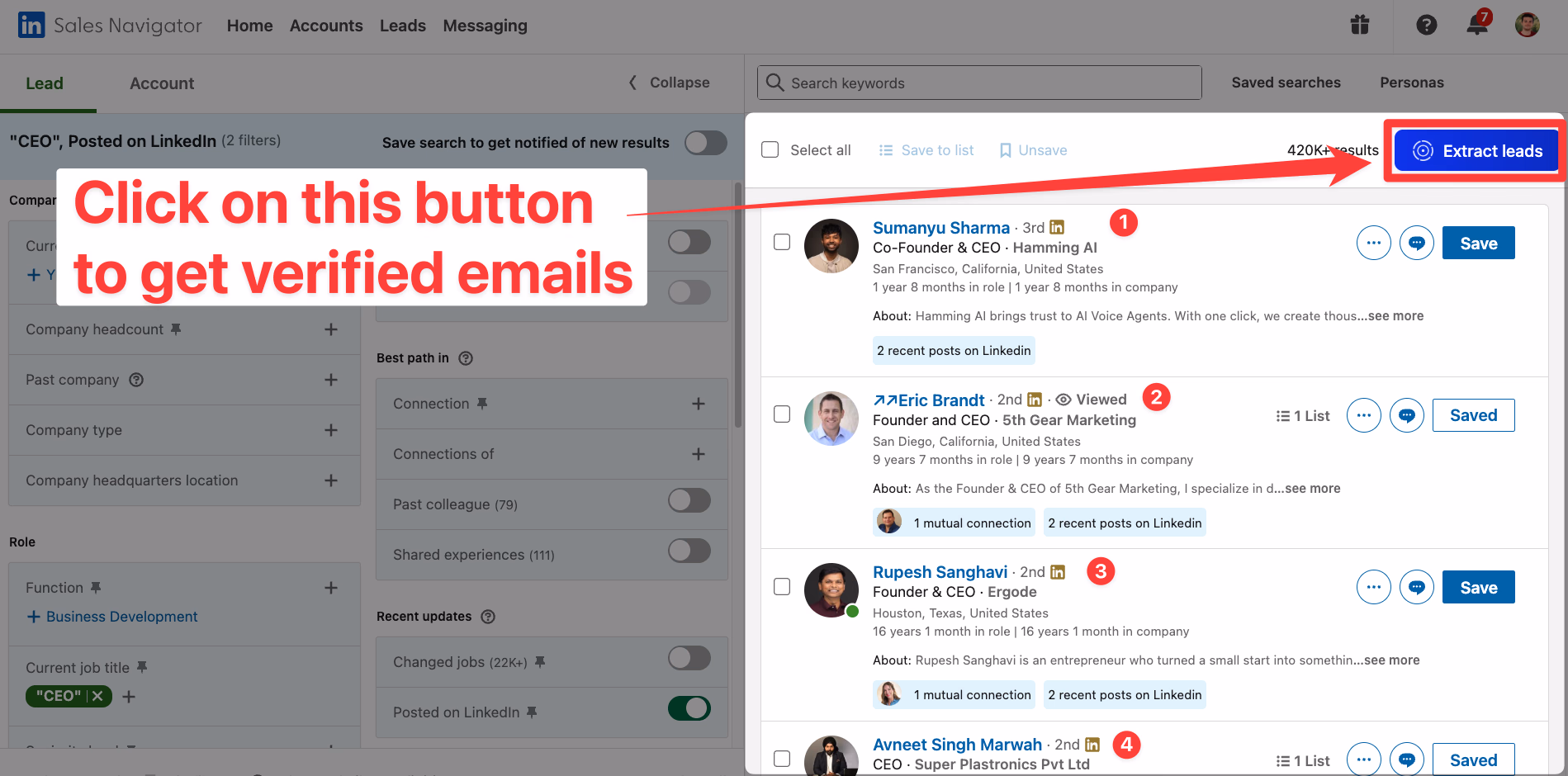Open the profile avatar menu
Image resolution: width=1568 pixels, height=776 pixels.
pos(1528,25)
